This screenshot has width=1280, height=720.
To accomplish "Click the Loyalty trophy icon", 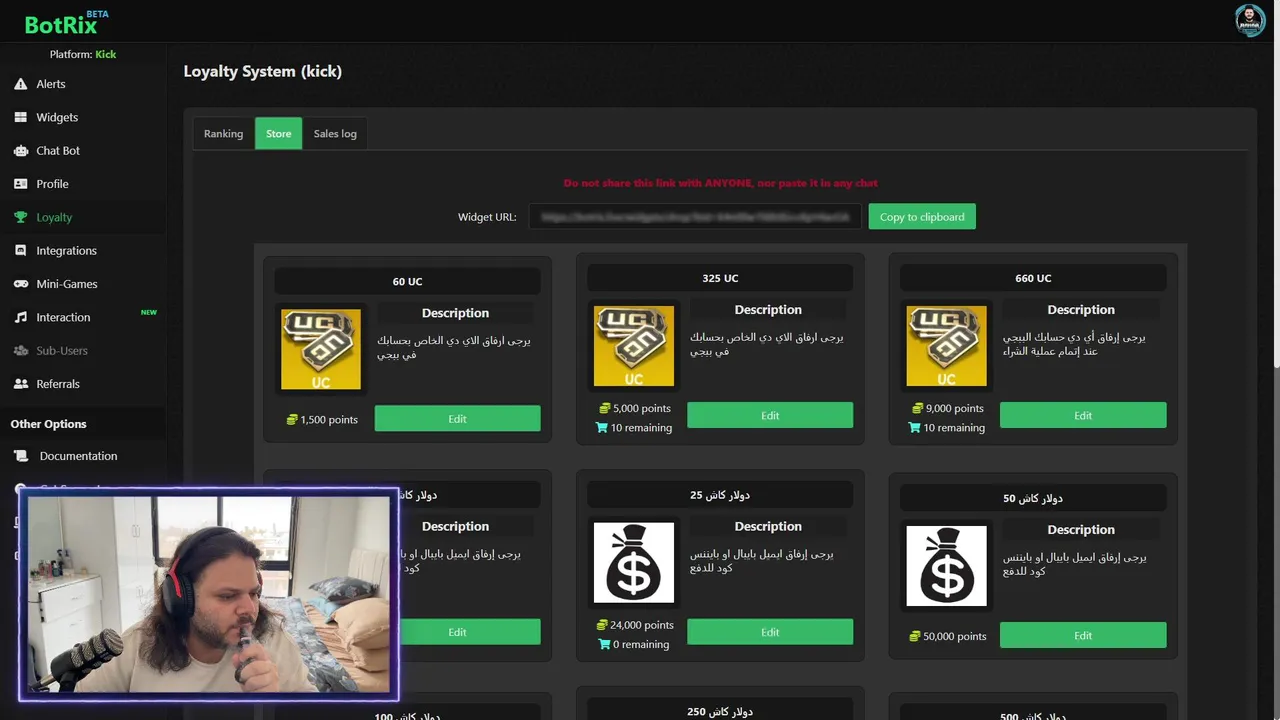I will coord(20,217).
